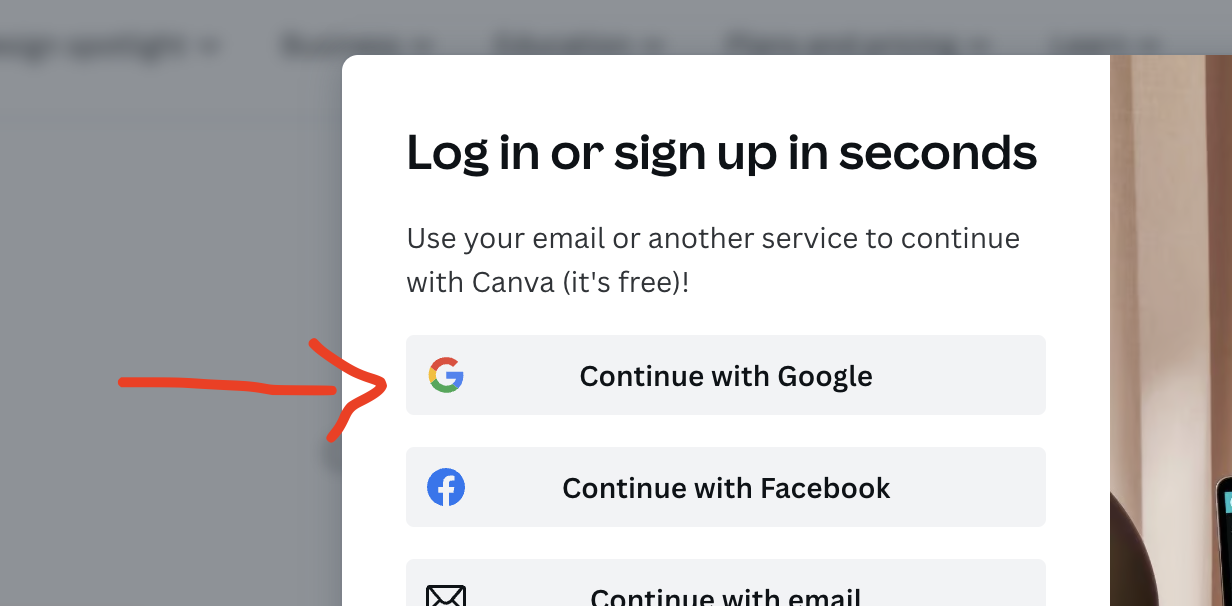
Task: Choose Continue with email
Action: (726, 583)
